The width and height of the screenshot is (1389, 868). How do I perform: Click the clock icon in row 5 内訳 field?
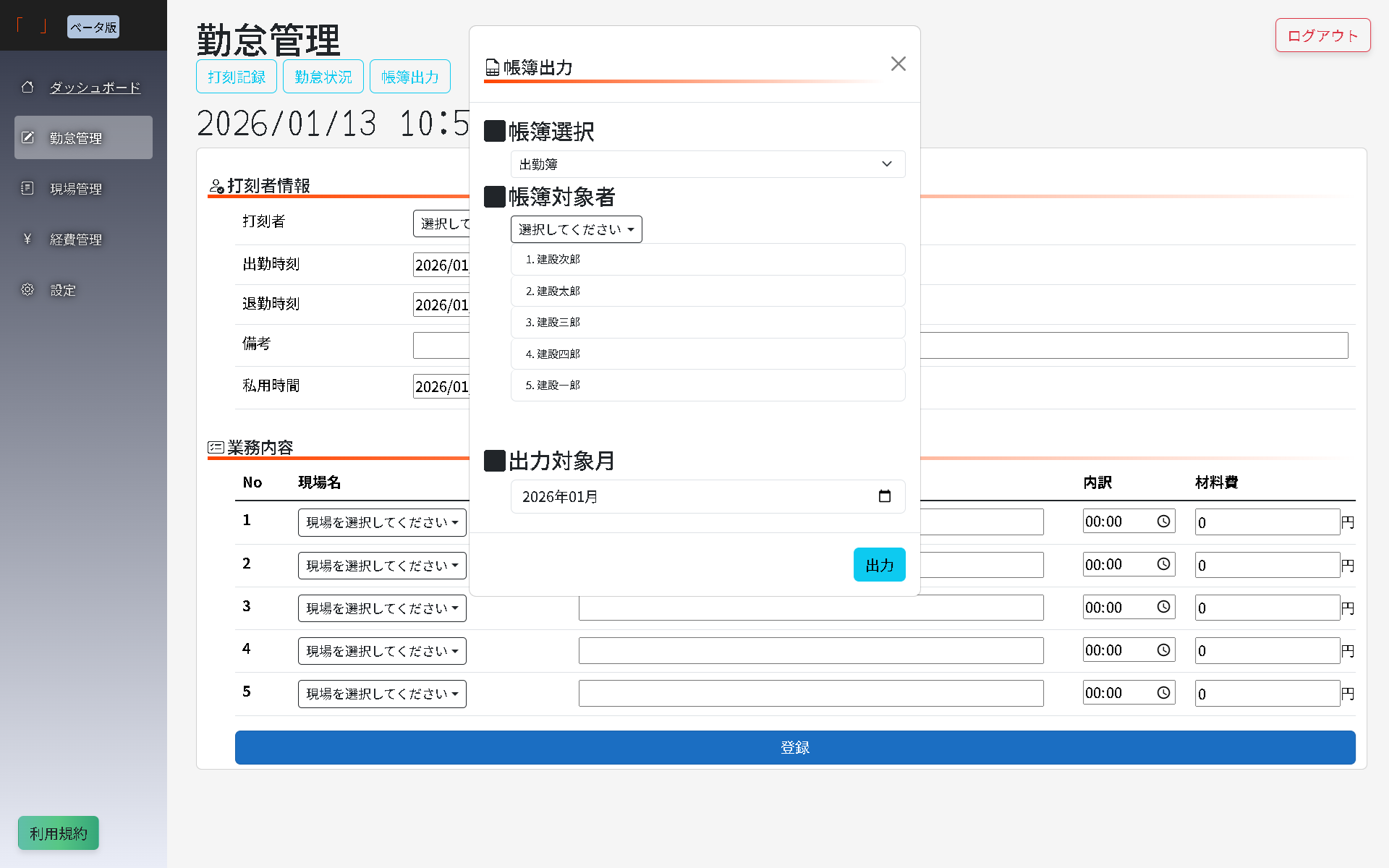(1163, 692)
